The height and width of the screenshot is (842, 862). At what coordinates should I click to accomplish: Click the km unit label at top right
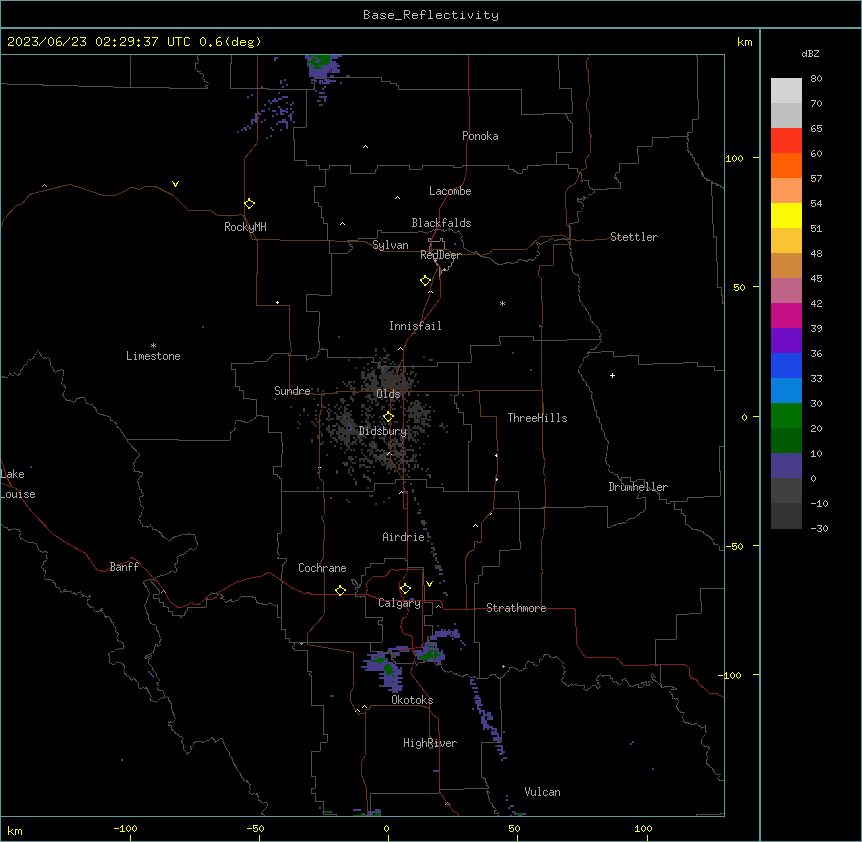(x=745, y=42)
